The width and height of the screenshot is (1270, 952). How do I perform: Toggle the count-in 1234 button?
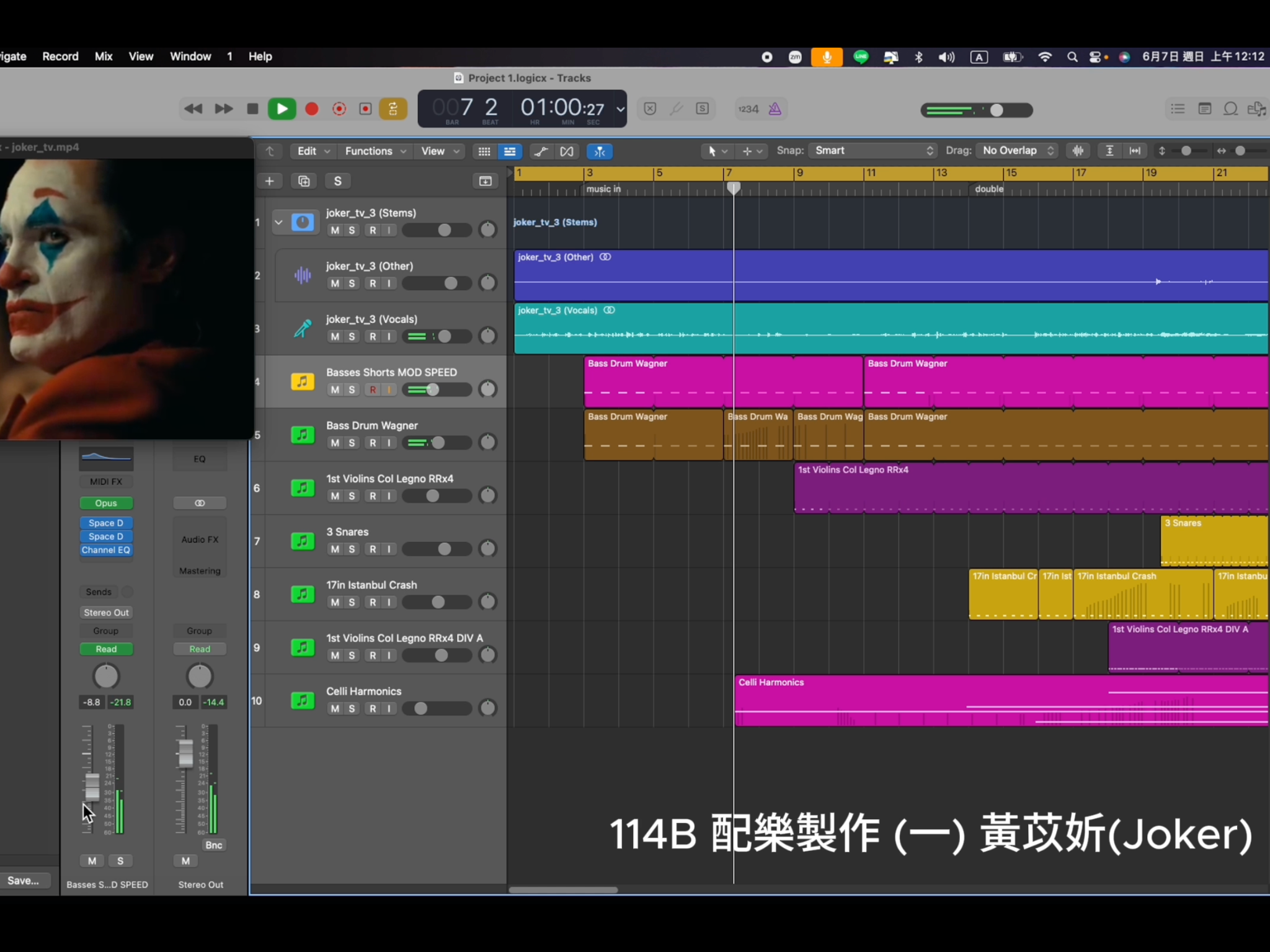748,109
